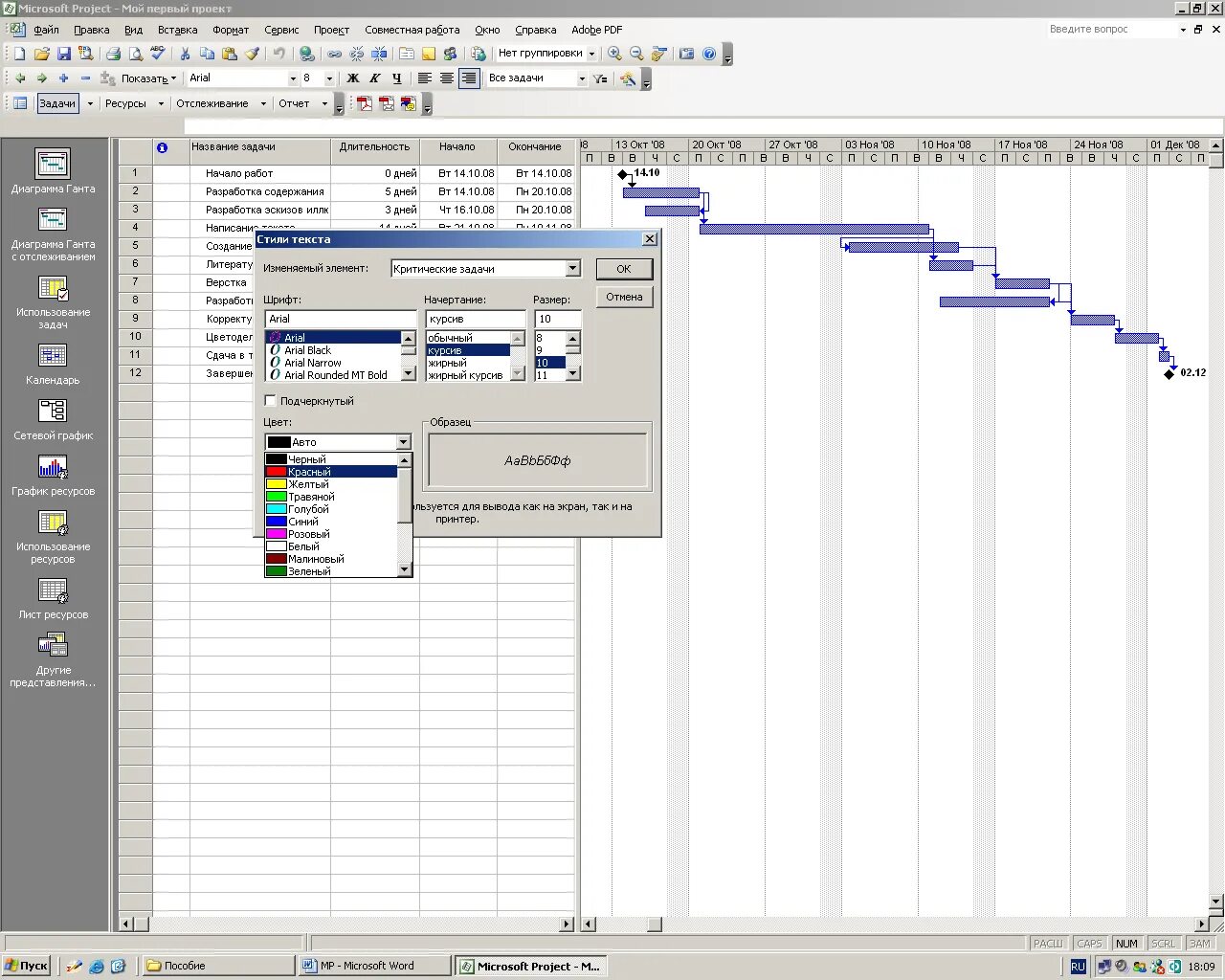The image size is (1225, 980).
Task: Toggle underline formatting (Ч)
Action: [397, 78]
